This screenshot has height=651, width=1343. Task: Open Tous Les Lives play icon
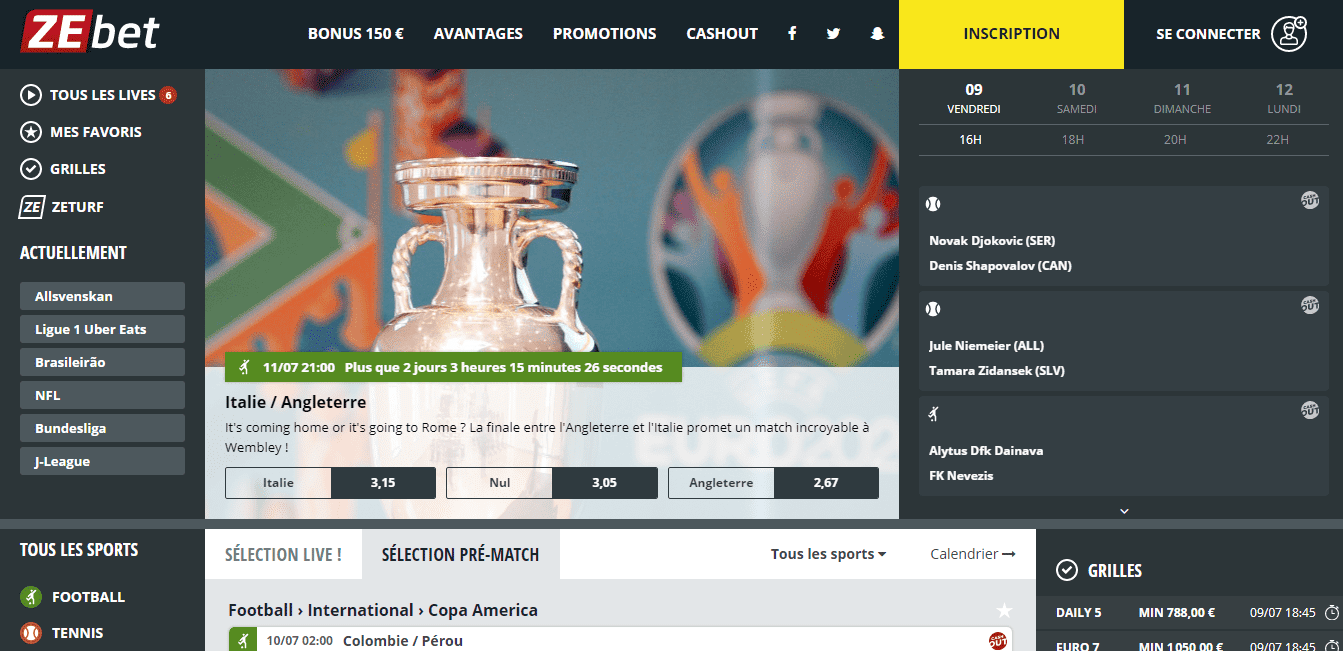click(x=31, y=95)
